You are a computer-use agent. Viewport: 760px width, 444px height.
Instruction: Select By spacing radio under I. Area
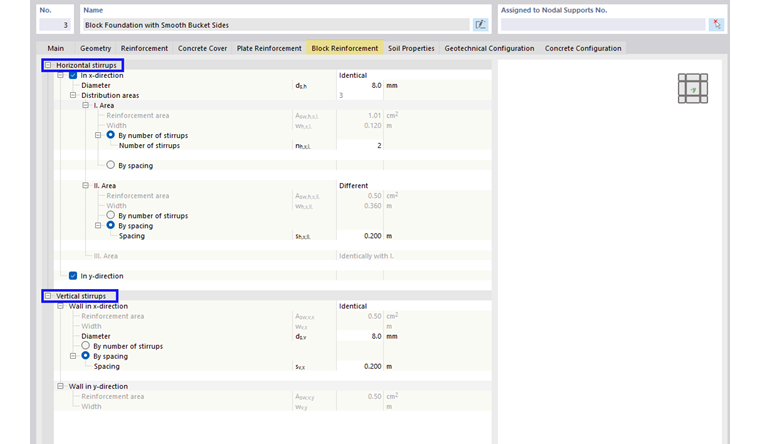click(110, 165)
